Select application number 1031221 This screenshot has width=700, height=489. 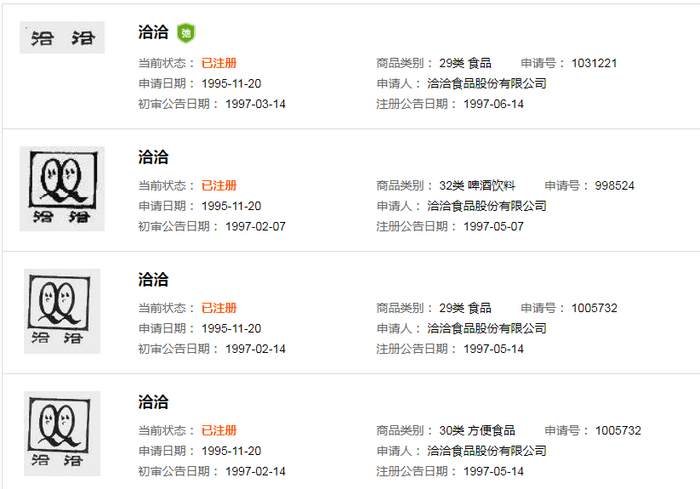pos(594,63)
